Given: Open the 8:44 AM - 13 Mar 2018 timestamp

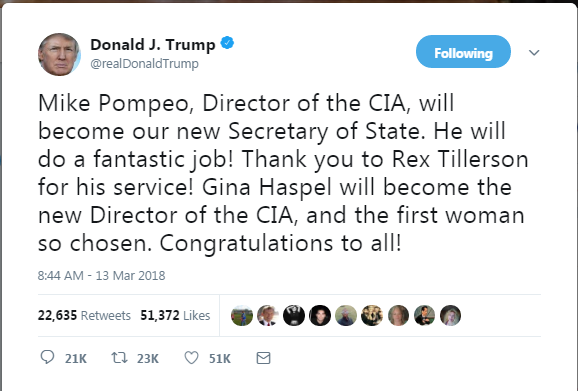Looking at the screenshot, I should click(x=101, y=275).
